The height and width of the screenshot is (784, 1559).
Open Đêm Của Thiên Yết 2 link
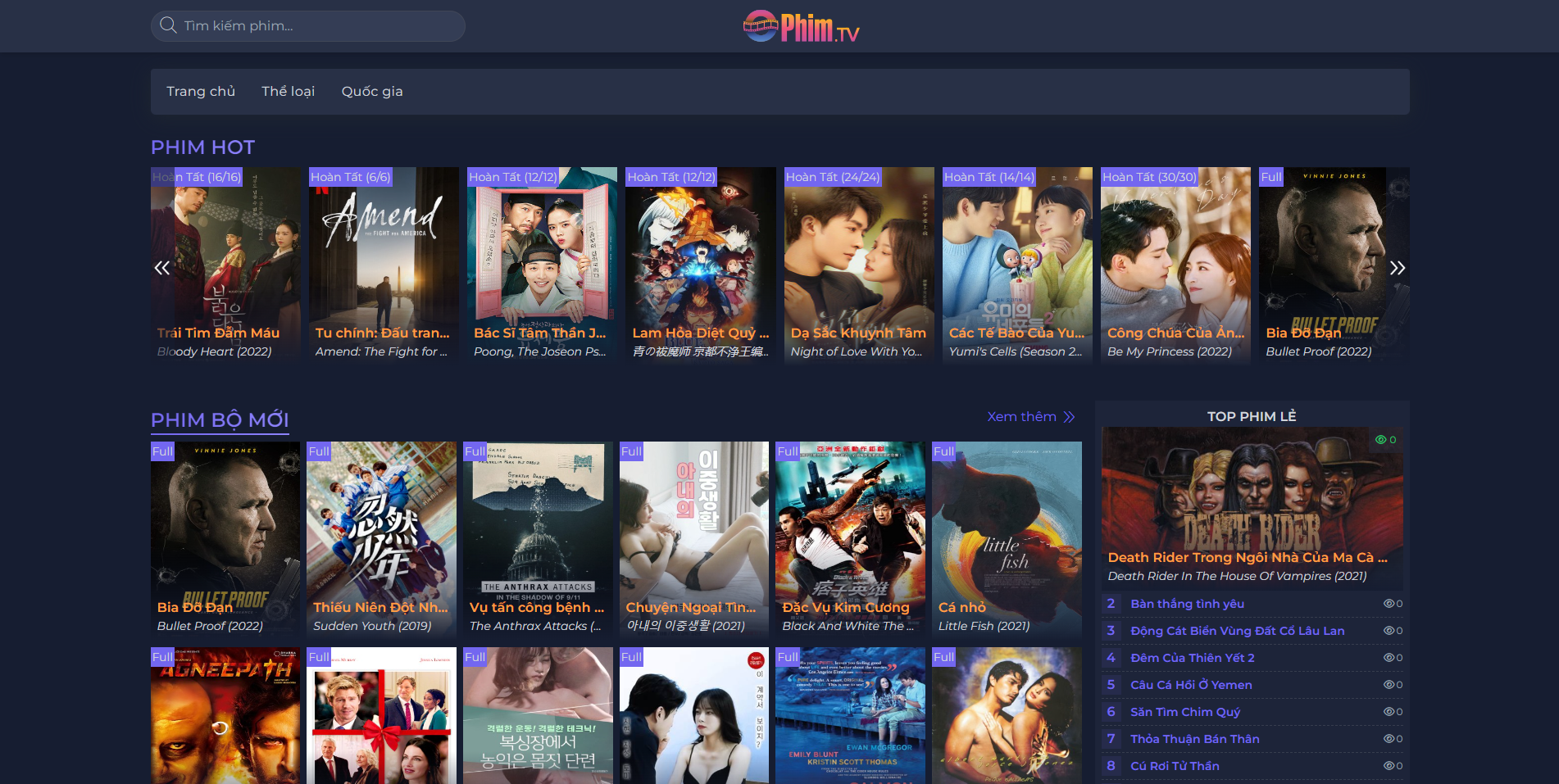point(1192,658)
